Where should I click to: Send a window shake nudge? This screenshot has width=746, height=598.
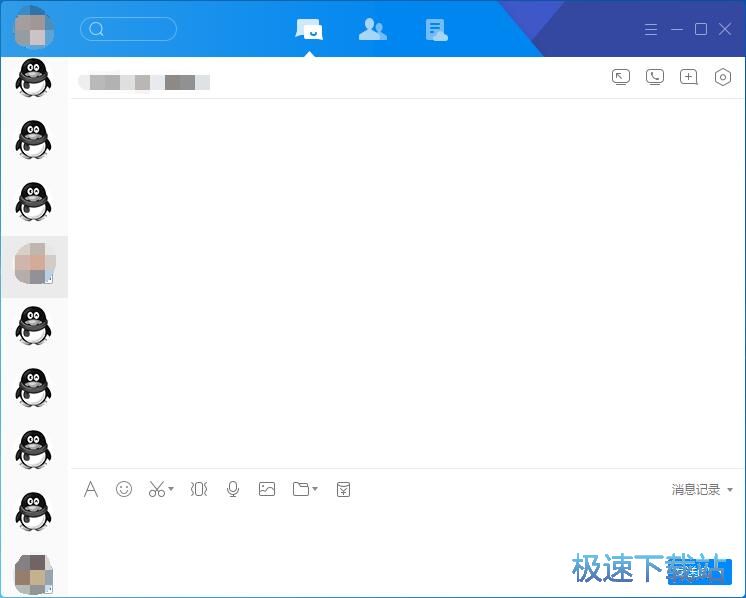coord(199,489)
